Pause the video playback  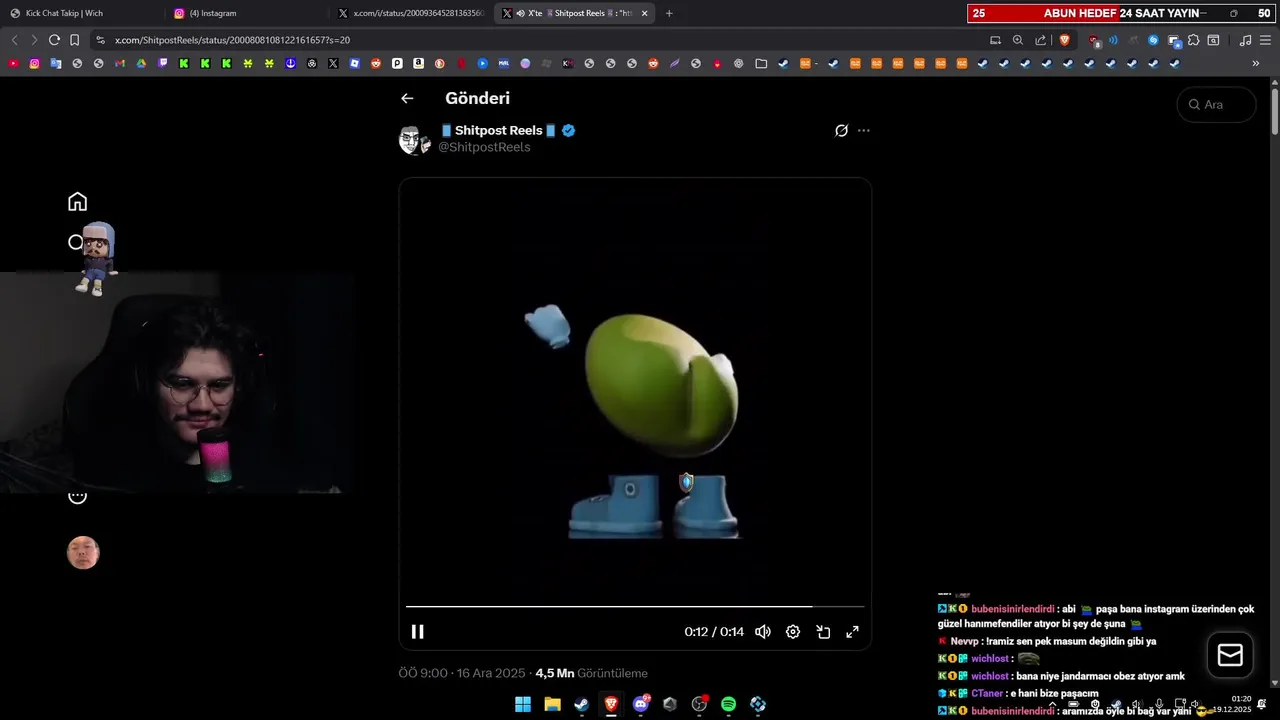click(x=418, y=632)
